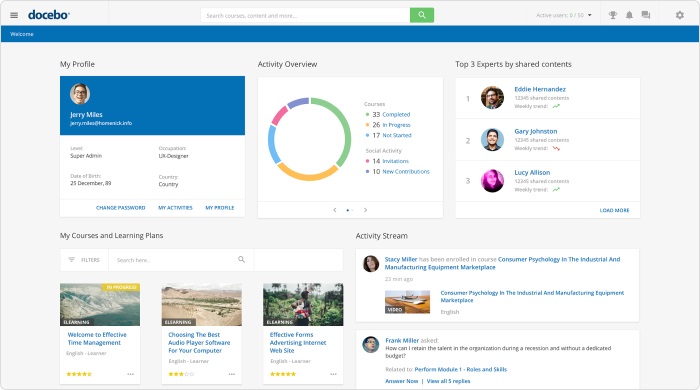Click Gary Johnston's avatar
700x390 pixels.
[x=492, y=140]
